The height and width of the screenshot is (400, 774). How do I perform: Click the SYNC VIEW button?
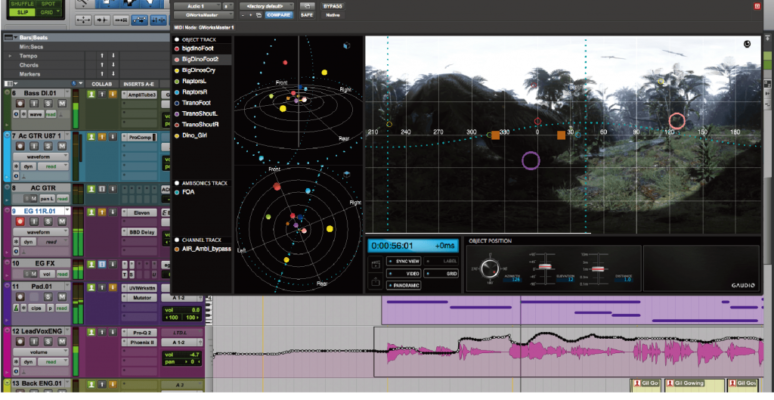coord(406,262)
